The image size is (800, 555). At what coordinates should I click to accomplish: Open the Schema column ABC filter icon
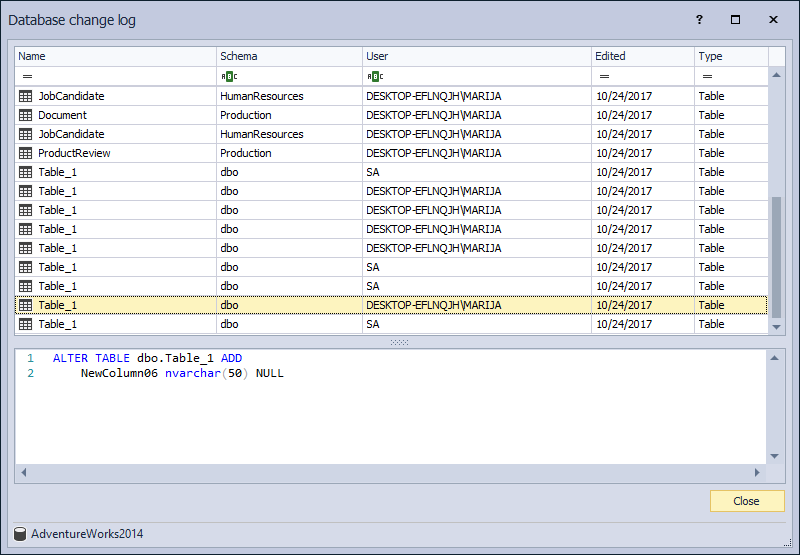click(229, 76)
